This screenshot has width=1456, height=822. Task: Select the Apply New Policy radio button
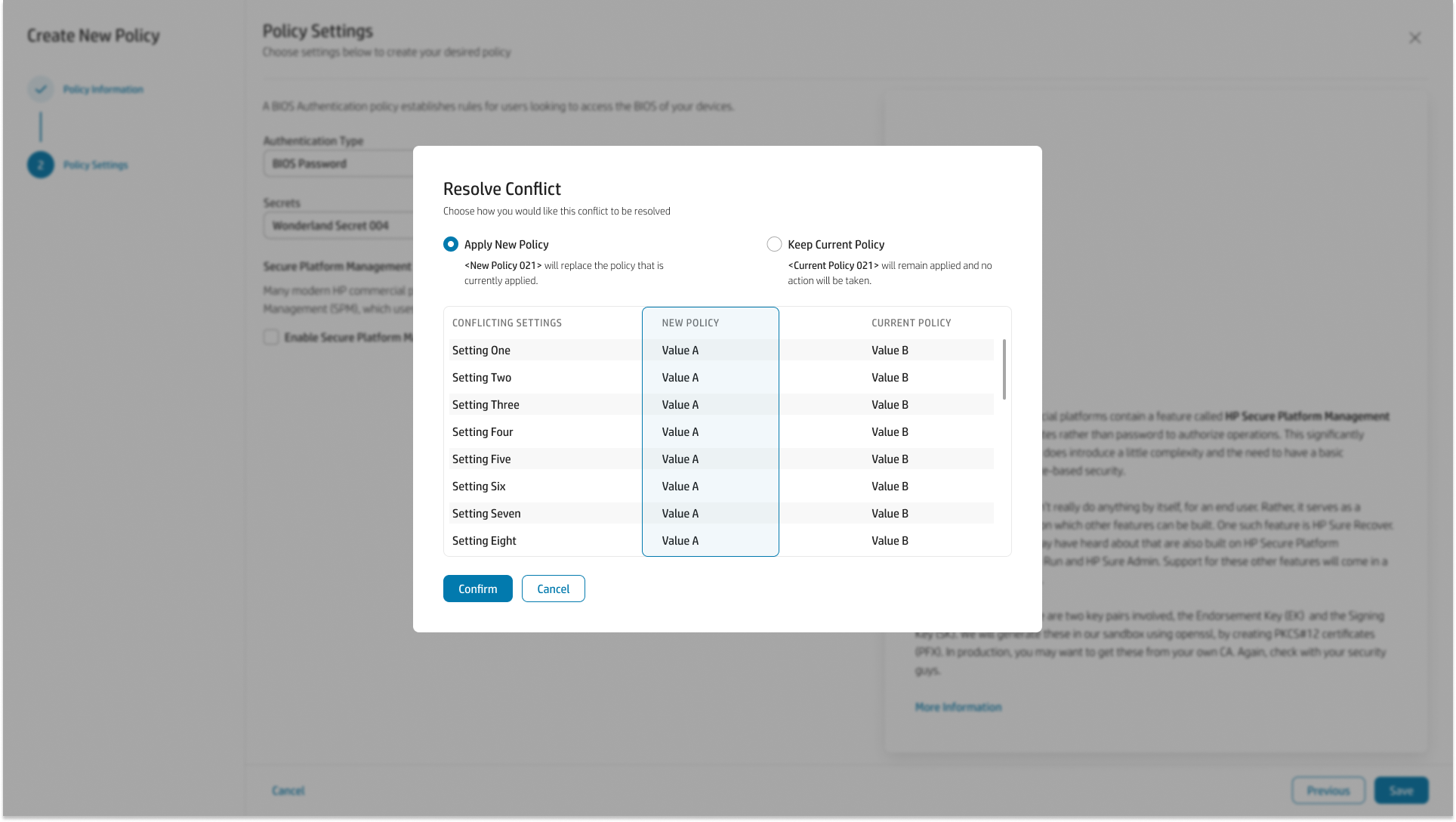tap(451, 244)
